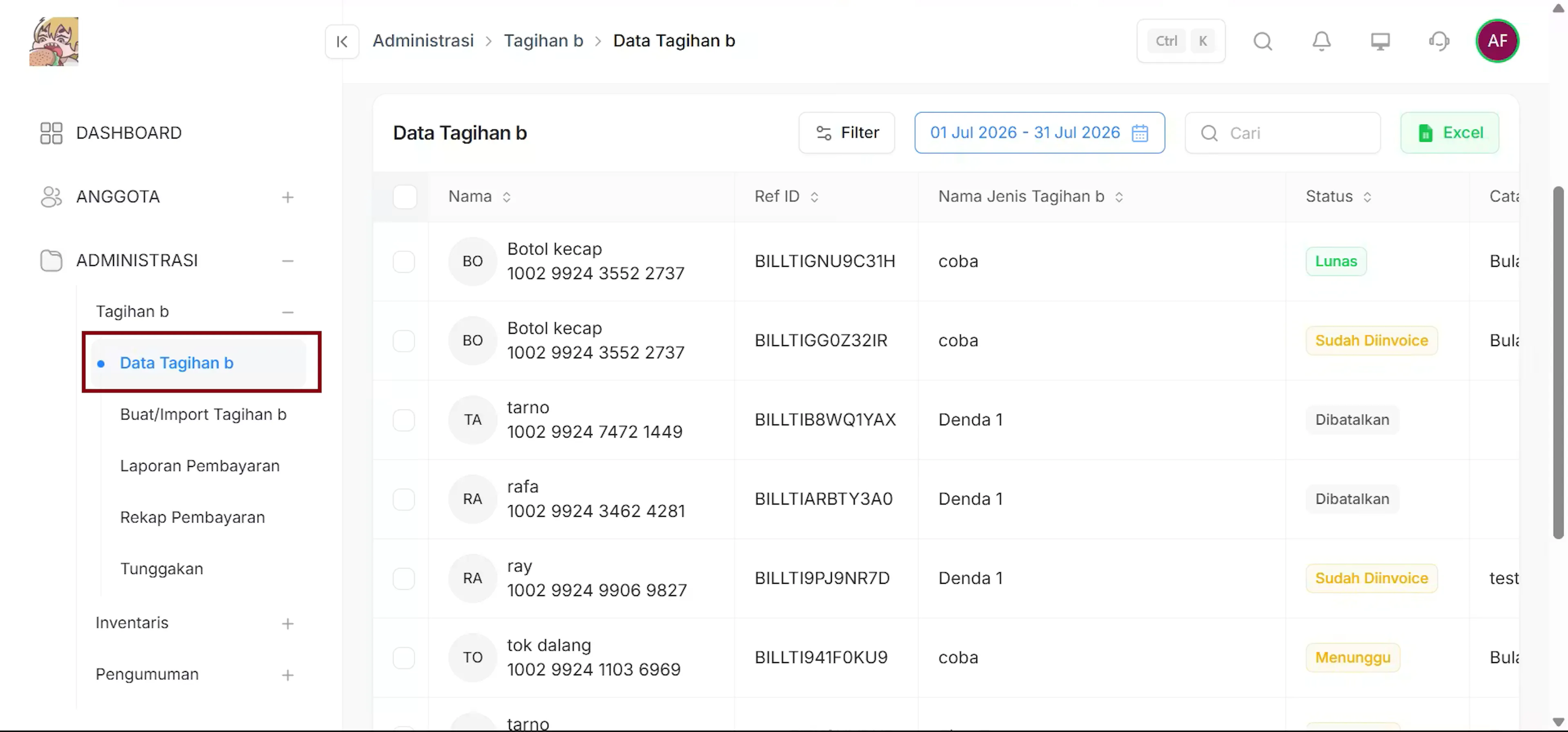Click the Cari search input field
This screenshot has width=1568, height=732.
(x=1282, y=133)
